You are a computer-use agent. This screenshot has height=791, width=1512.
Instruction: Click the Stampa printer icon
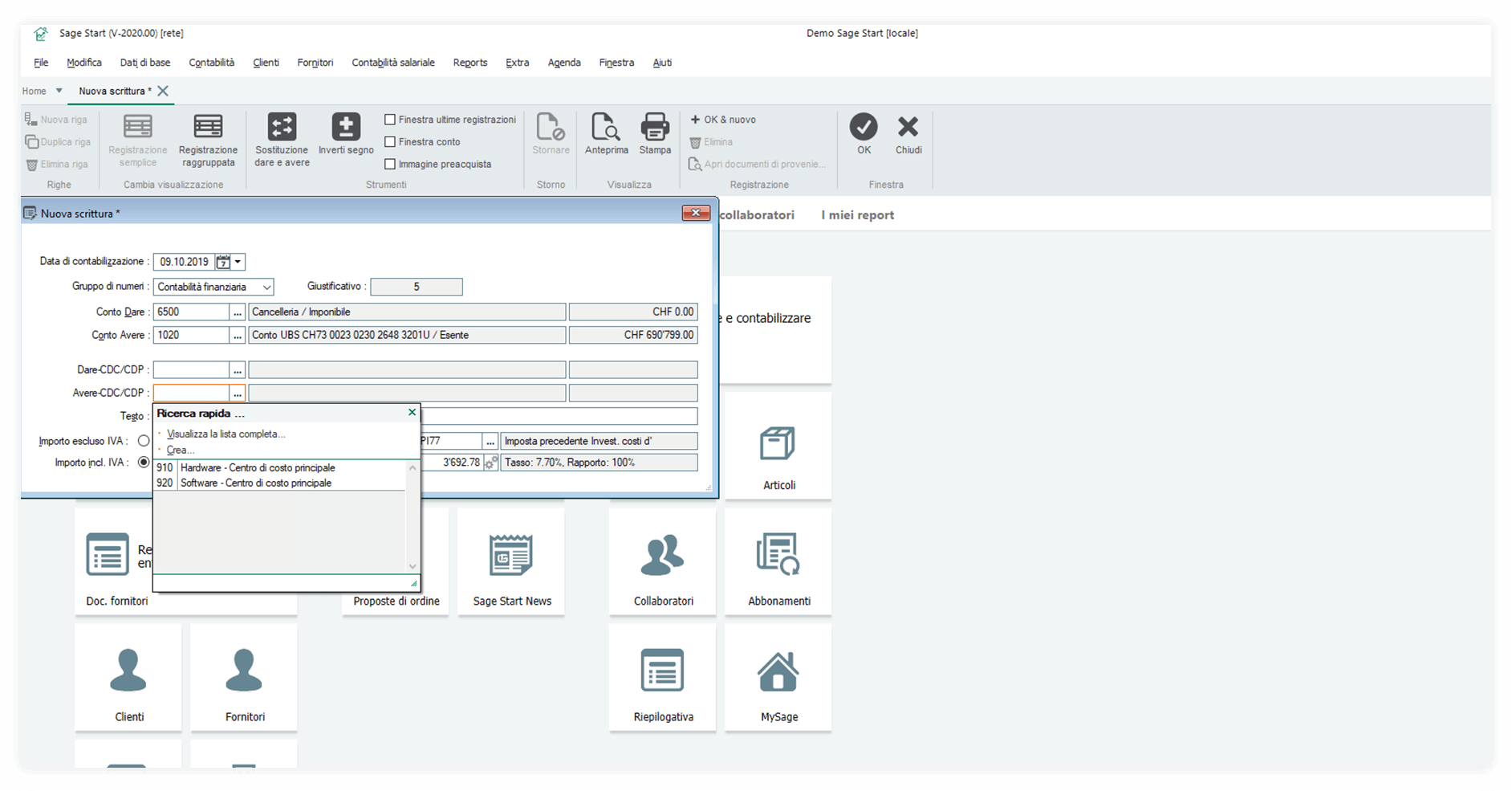(x=655, y=127)
